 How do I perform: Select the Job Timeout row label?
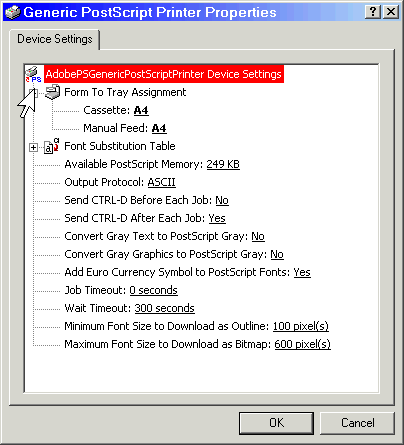tap(95, 290)
